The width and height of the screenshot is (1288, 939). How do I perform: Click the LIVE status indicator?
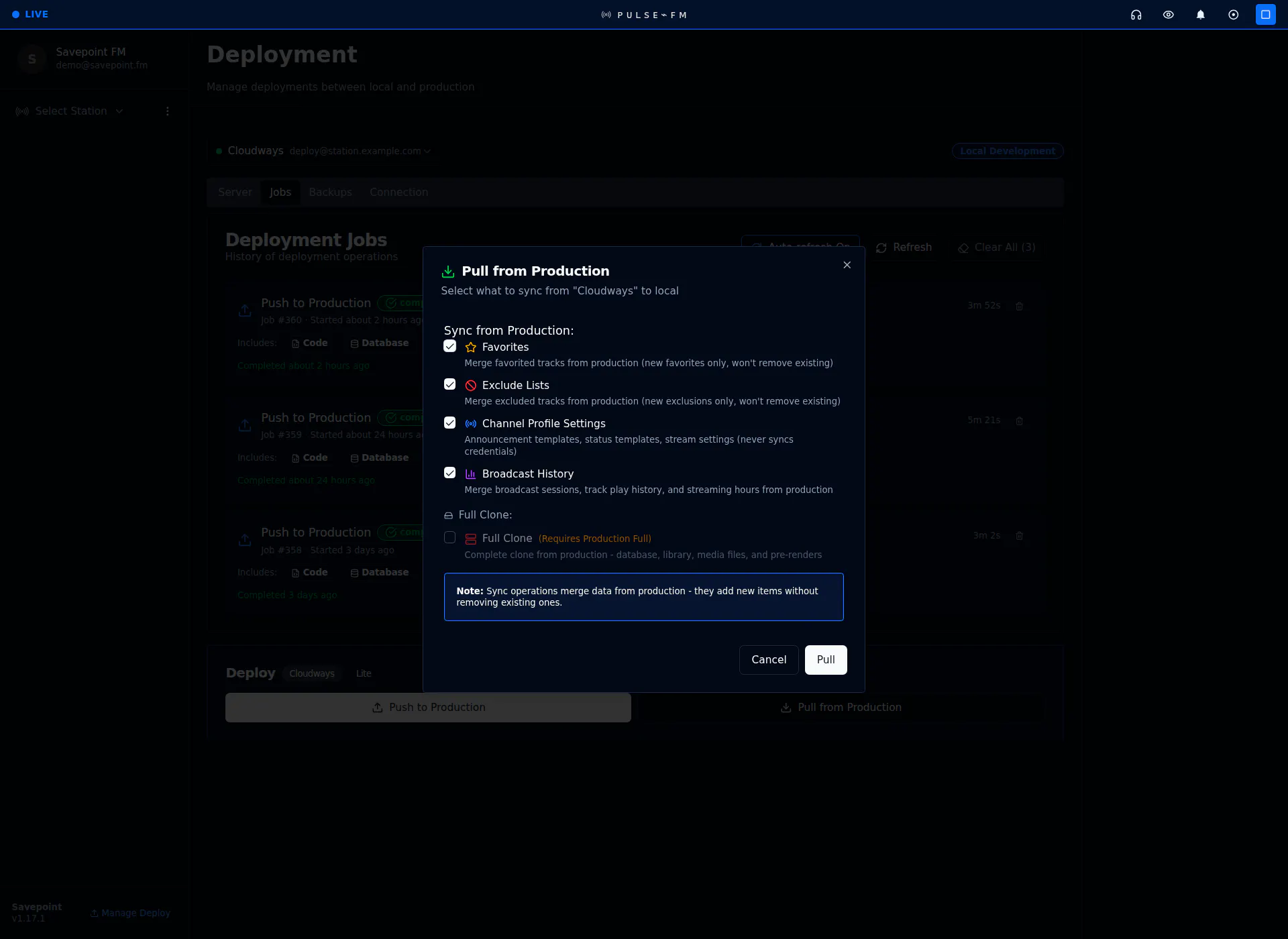click(x=30, y=14)
